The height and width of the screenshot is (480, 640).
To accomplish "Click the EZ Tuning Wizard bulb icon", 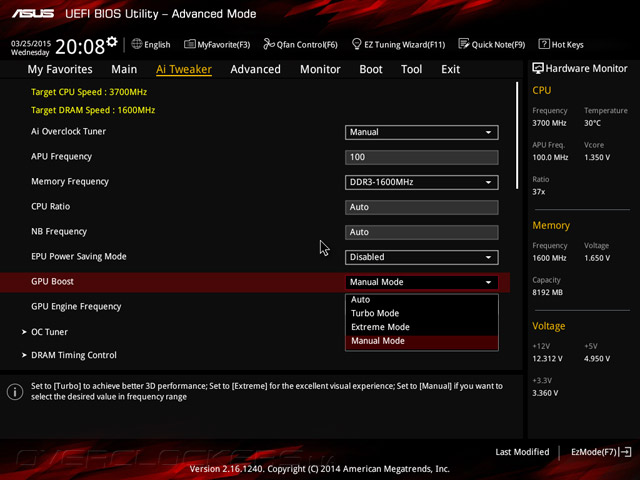I will (x=356, y=44).
